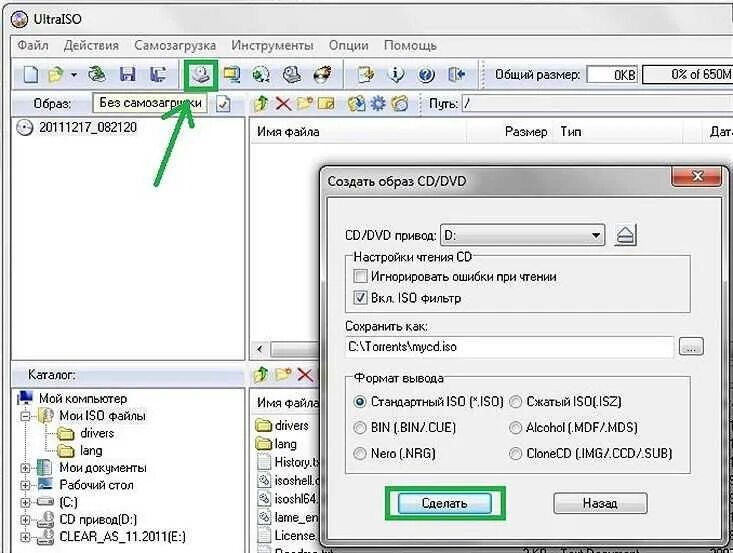Open the Самозагрузка menu

175,45
